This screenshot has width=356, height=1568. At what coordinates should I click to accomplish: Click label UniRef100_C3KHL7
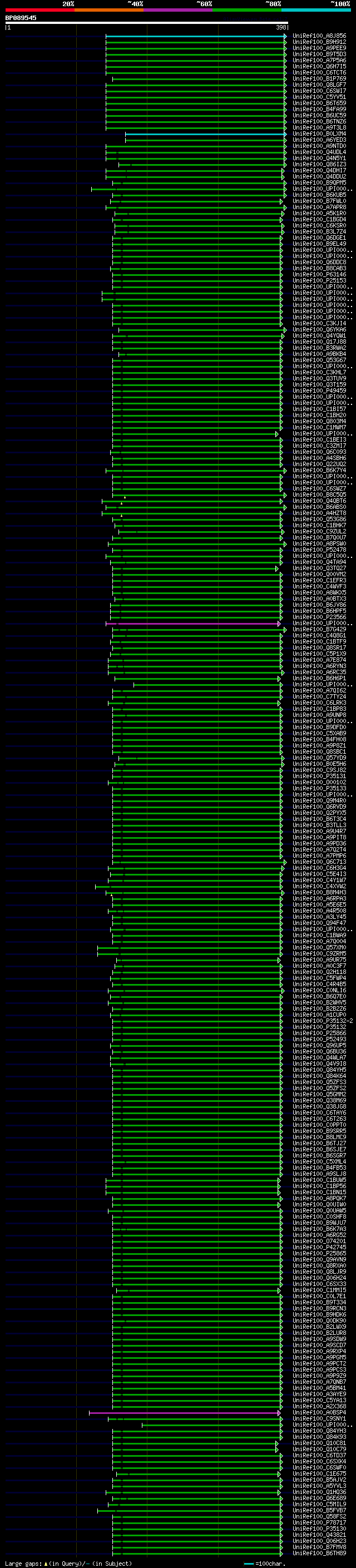click(x=319, y=372)
